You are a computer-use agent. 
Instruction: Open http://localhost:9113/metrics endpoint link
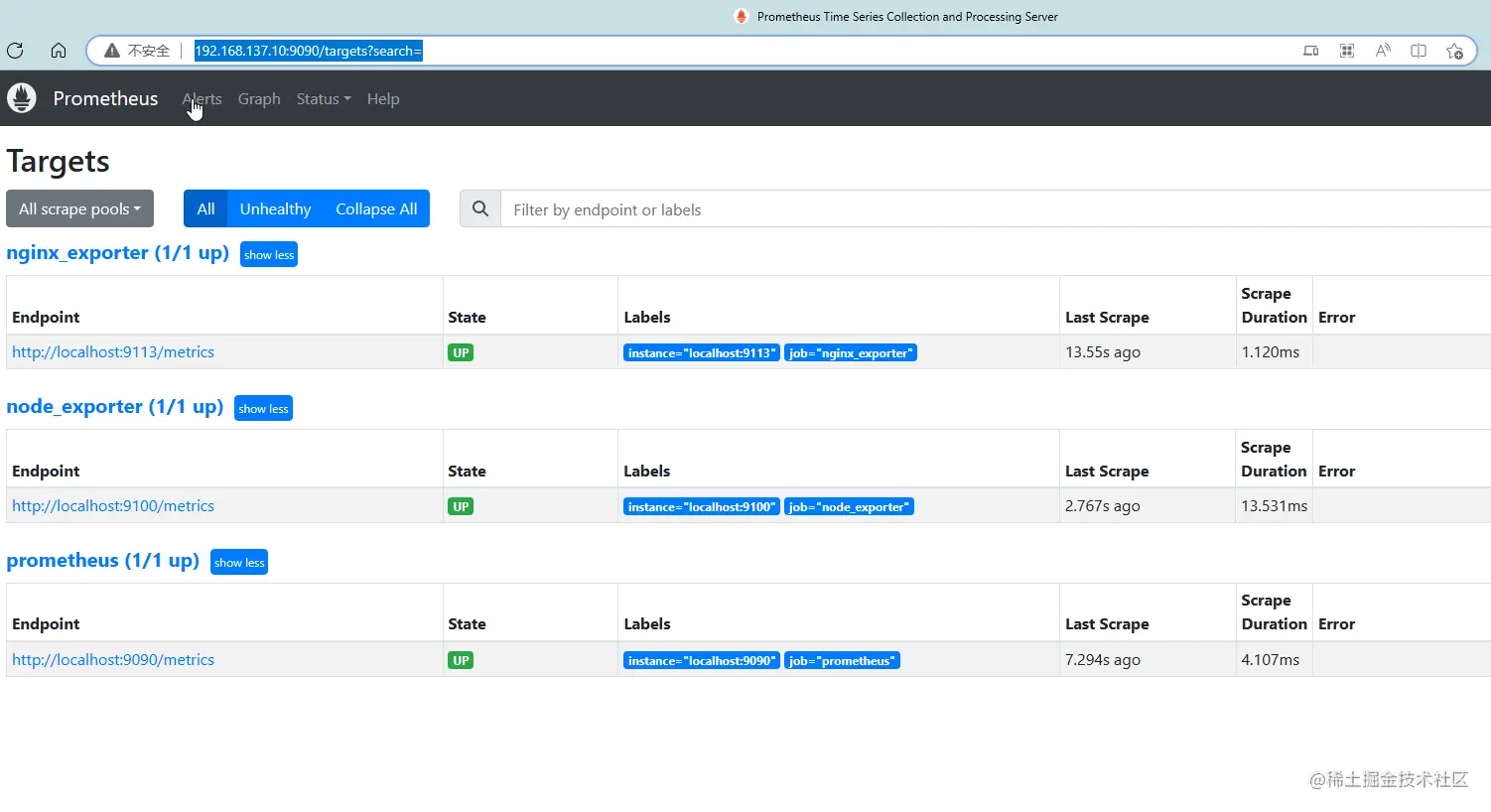click(113, 352)
